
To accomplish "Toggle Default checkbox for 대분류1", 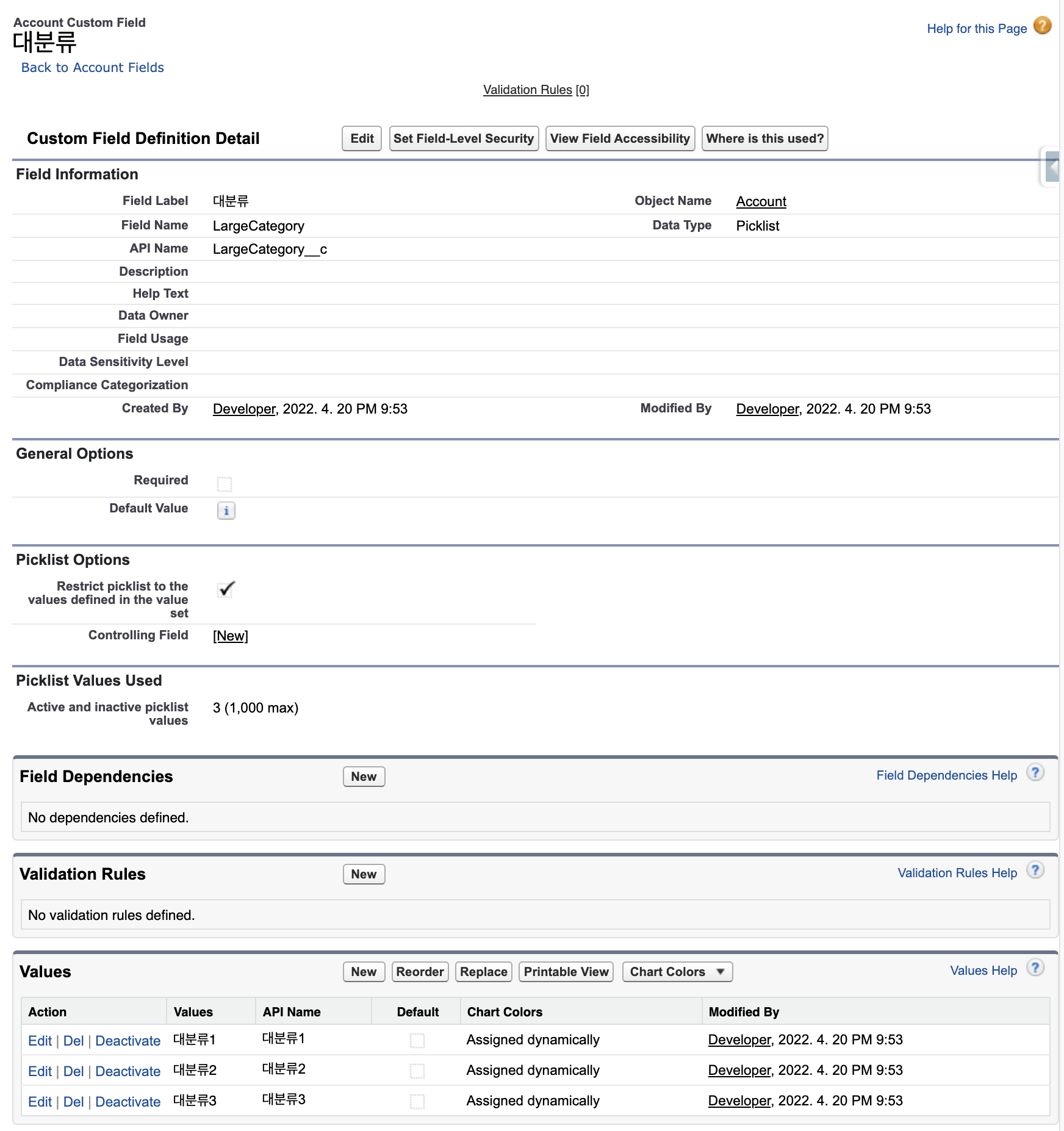I will click(417, 1040).
